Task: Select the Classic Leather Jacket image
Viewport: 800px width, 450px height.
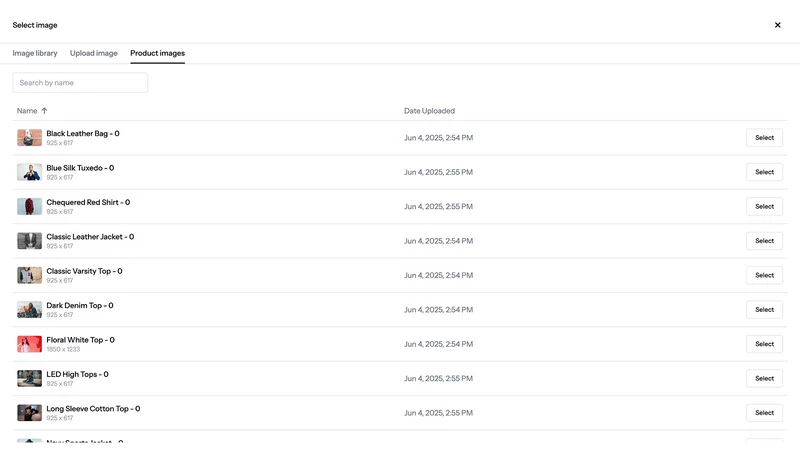Action: 764,241
